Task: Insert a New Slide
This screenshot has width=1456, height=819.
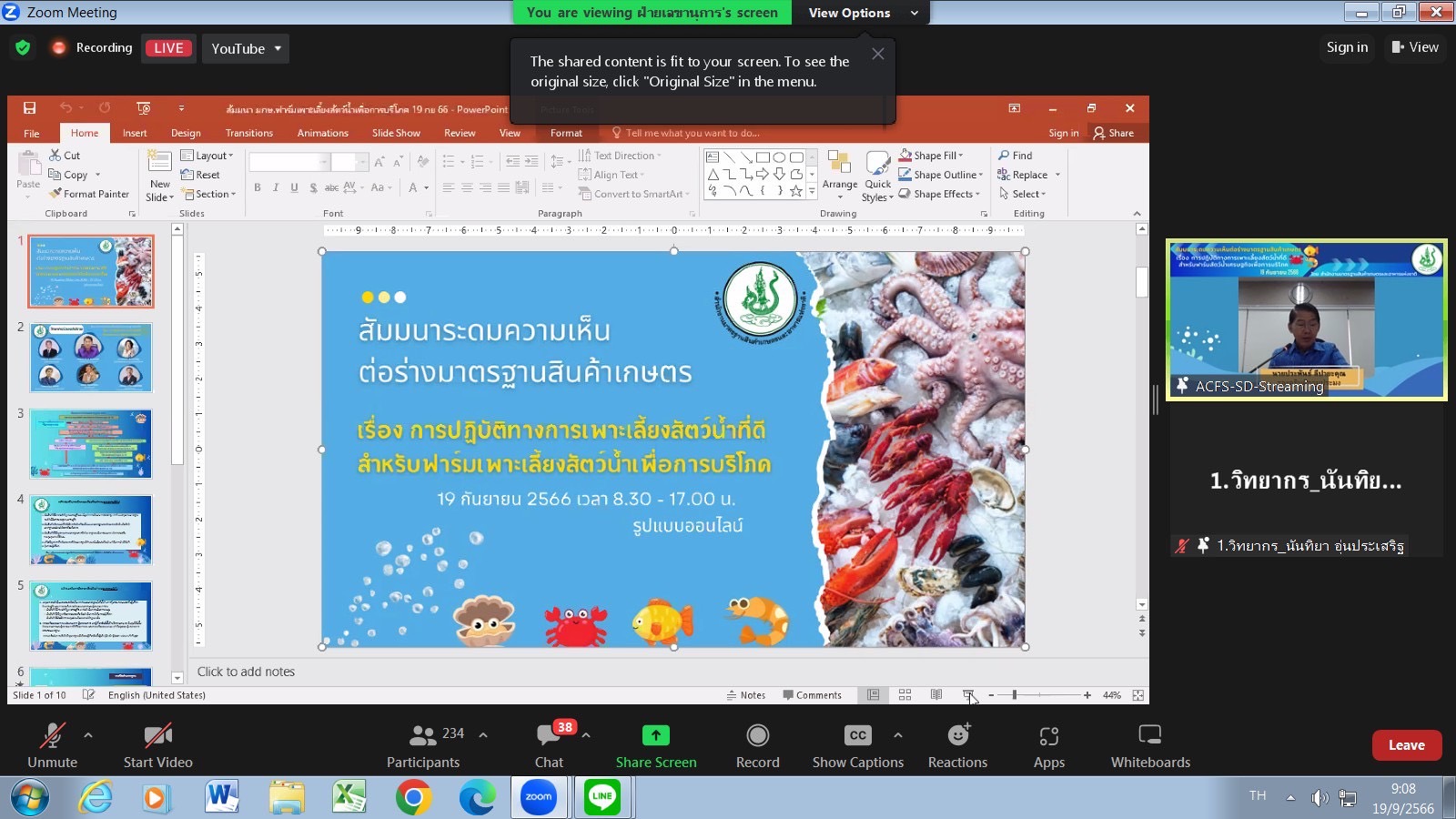Action: tap(160, 177)
